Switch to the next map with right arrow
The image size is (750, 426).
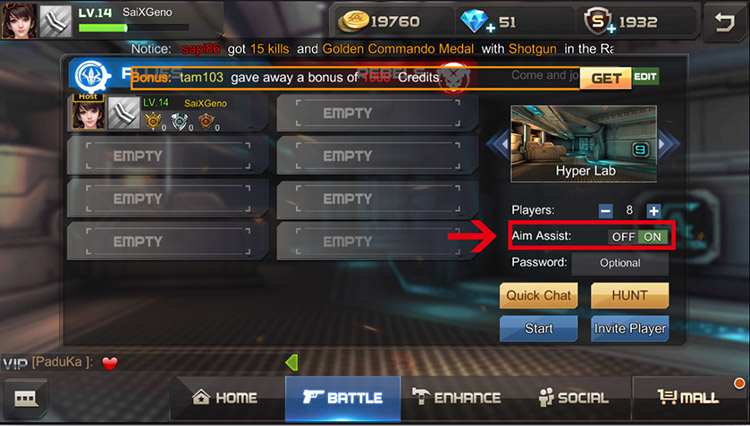pos(668,143)
